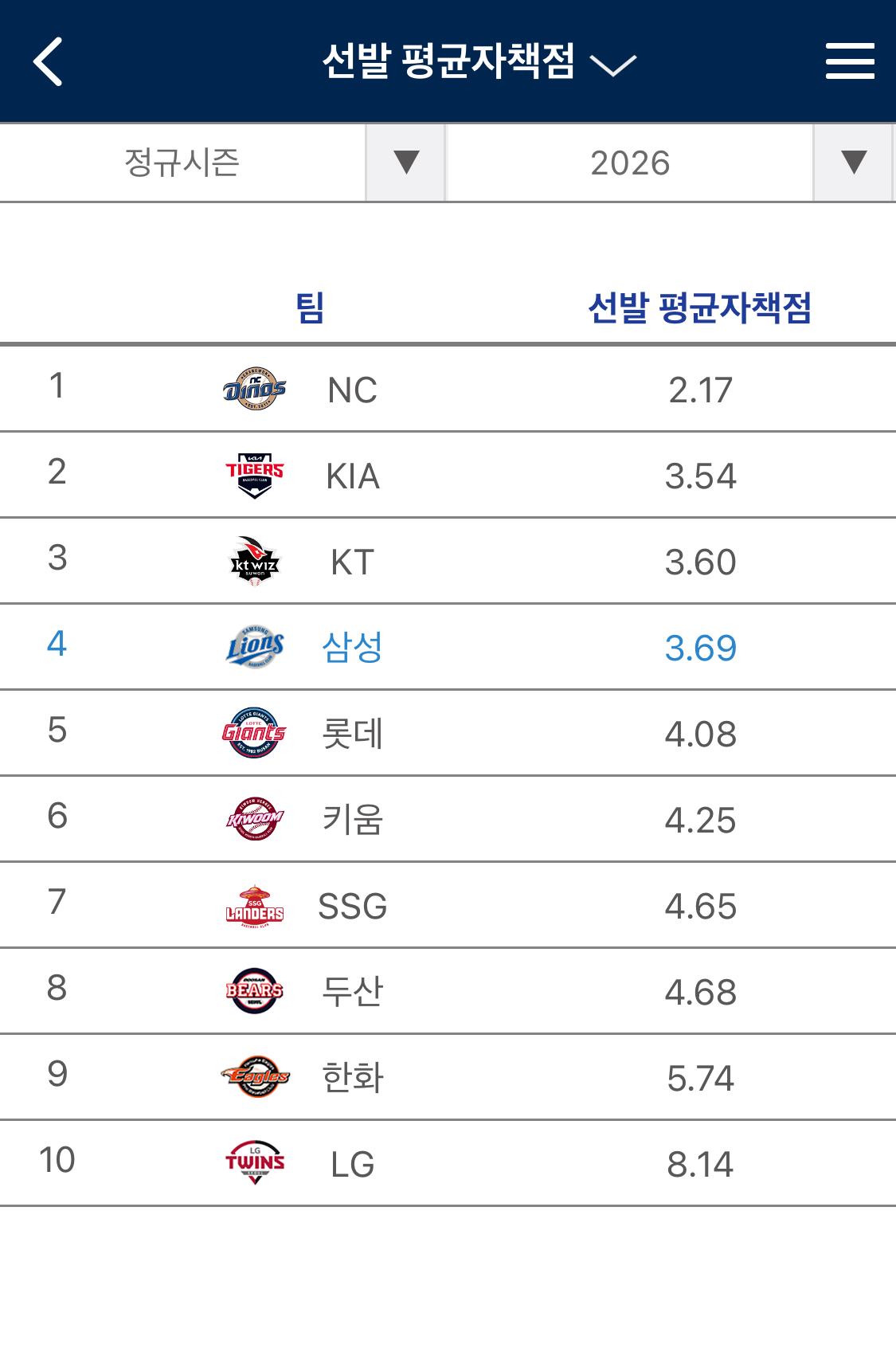Sort by 선발 평균자책점 column header
This screenshot has width=896, height=1348.
coord(699,308)
